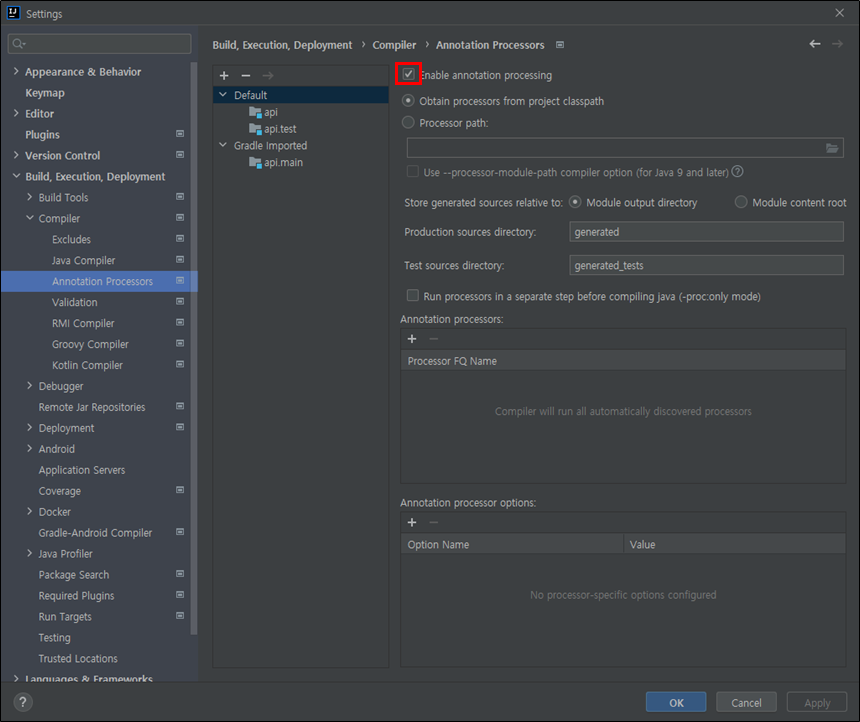Close the Settings dialog
Viewport: 860px width, 722px height.
click(x=839, y=13)
